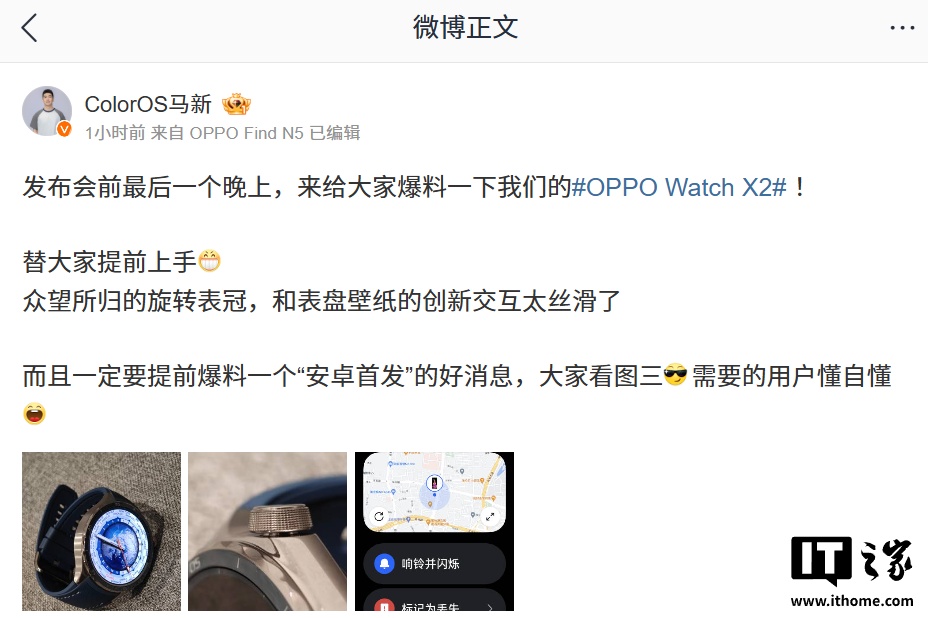Tap the grinning emoji after 上手
Screen dimensions: 928x618
(209, 261)
